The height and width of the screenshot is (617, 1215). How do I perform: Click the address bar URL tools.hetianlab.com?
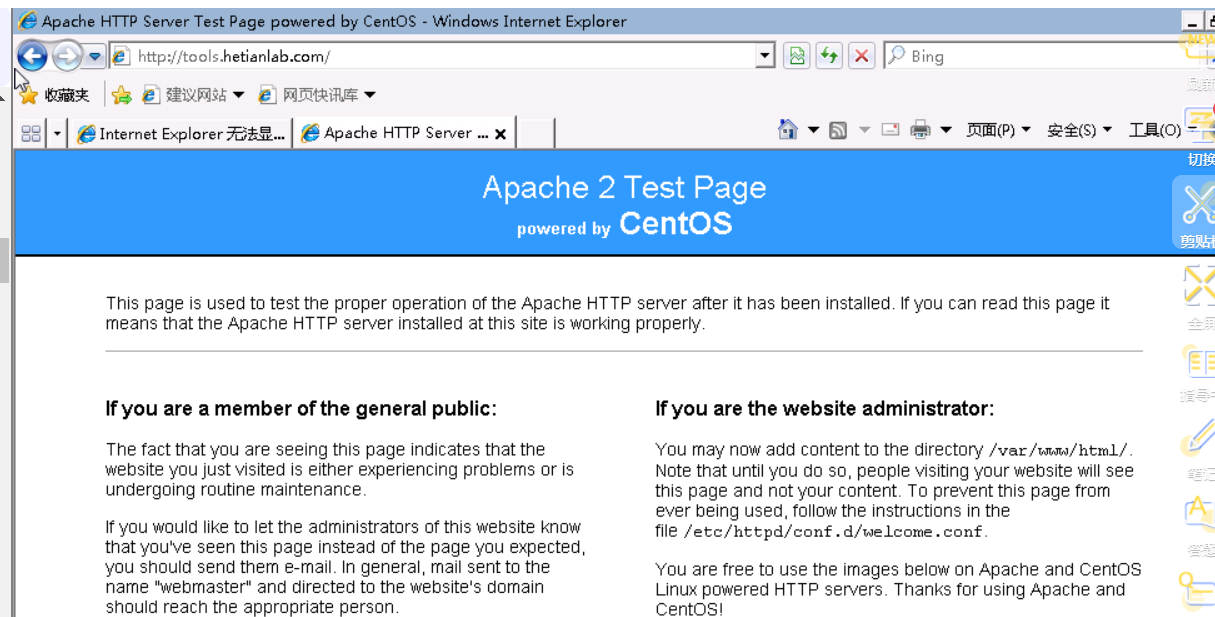pos(234,57)
